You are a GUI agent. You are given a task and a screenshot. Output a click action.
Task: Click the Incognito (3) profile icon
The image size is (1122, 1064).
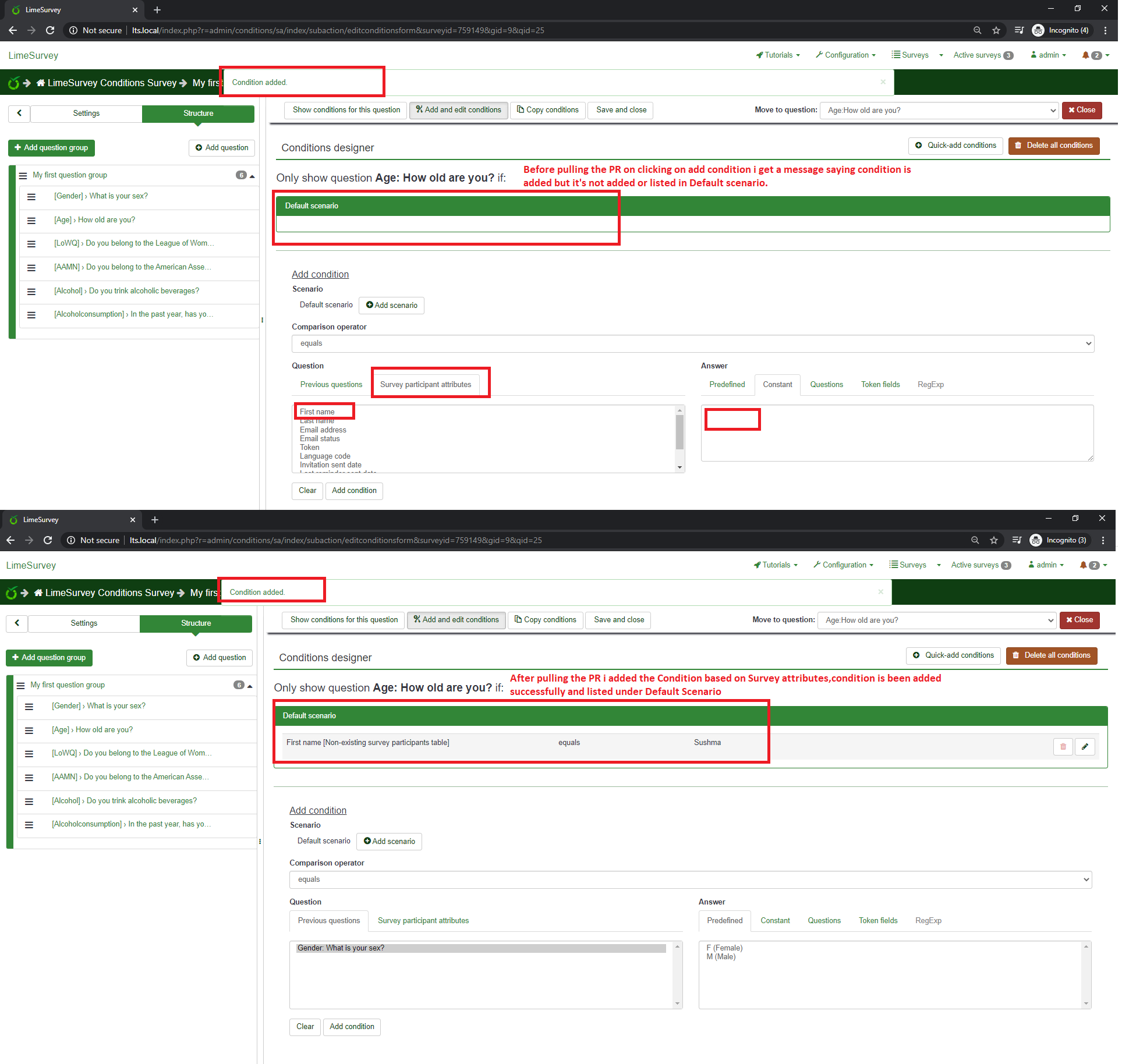1035,540
